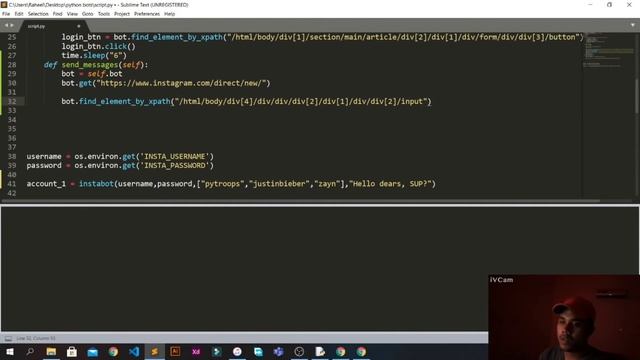Image resolution: width=640 pixels, height=360 pixels.
Task: Open the Find menu
Action: pos(58,14)
